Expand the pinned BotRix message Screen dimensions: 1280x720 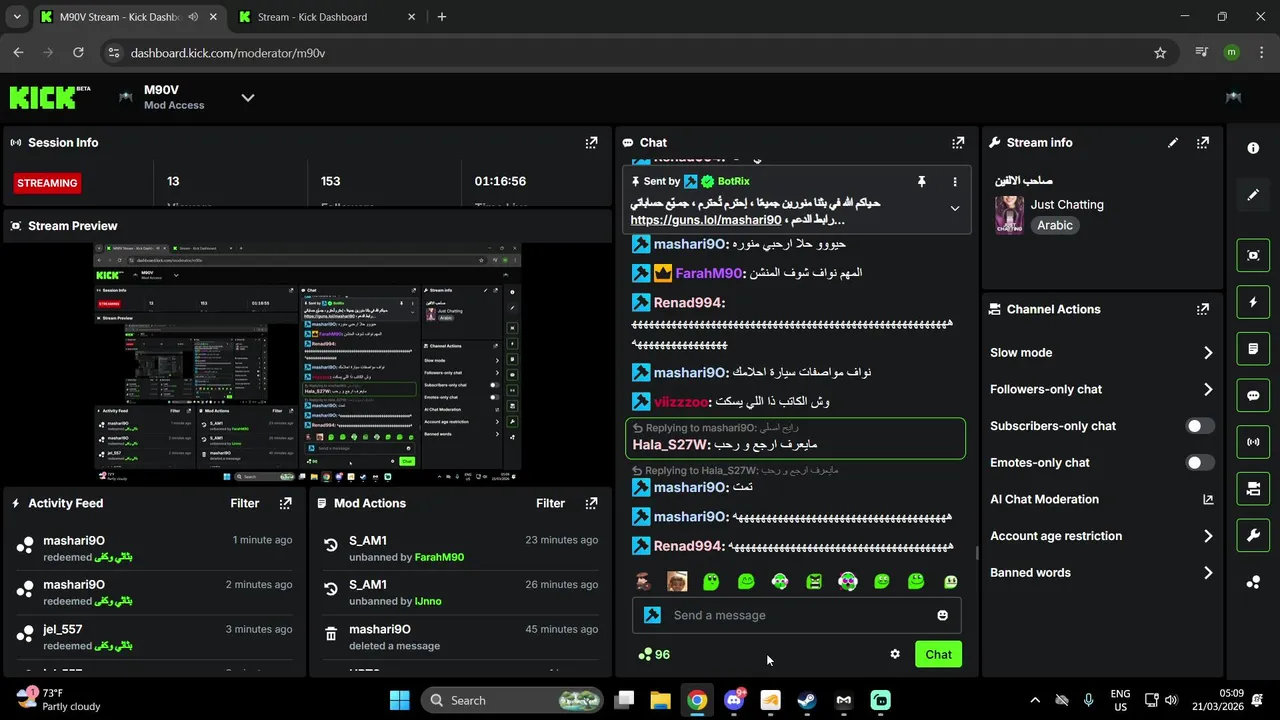(x=955, y=209)
